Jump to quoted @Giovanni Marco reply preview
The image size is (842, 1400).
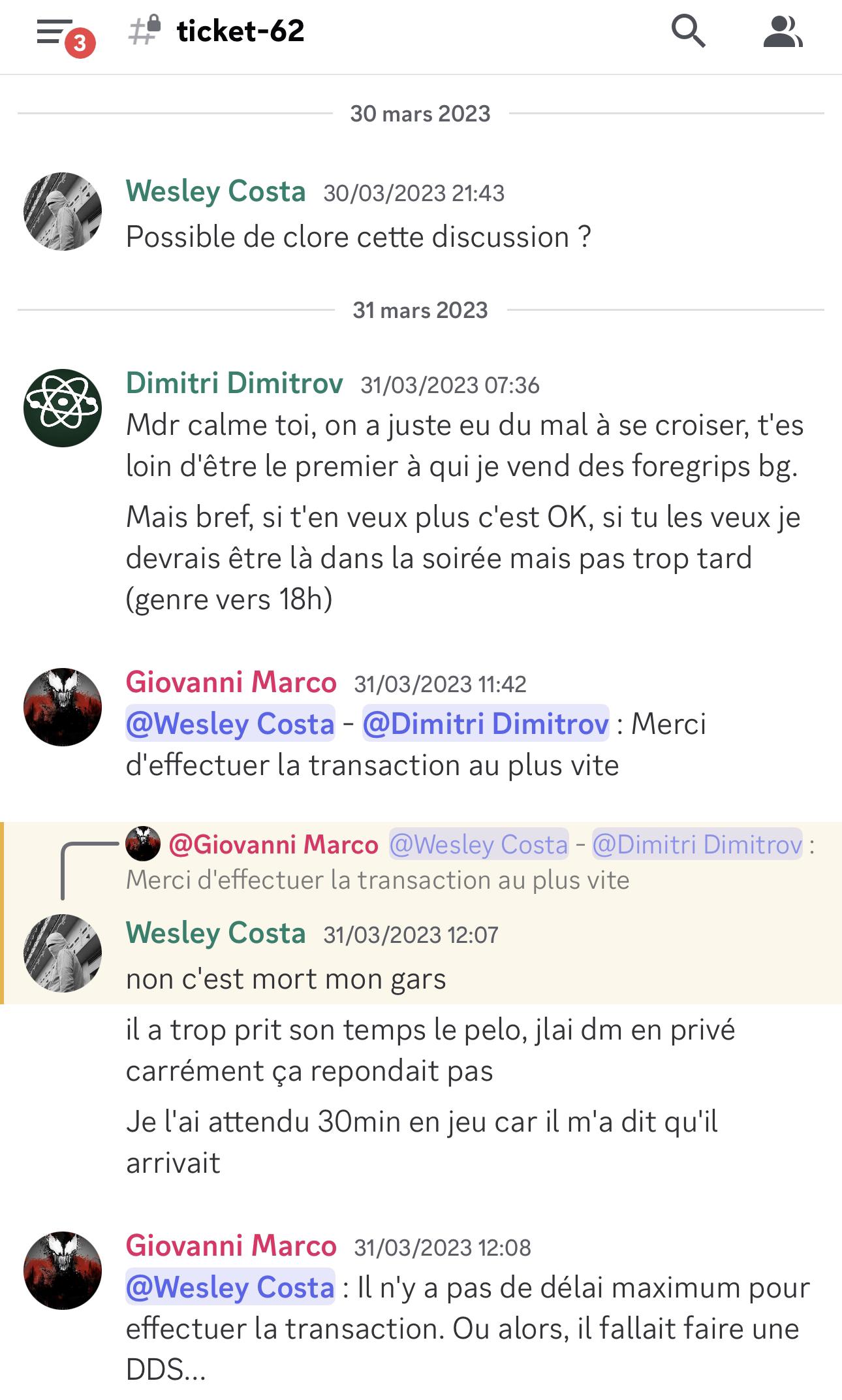click(470, 862)
